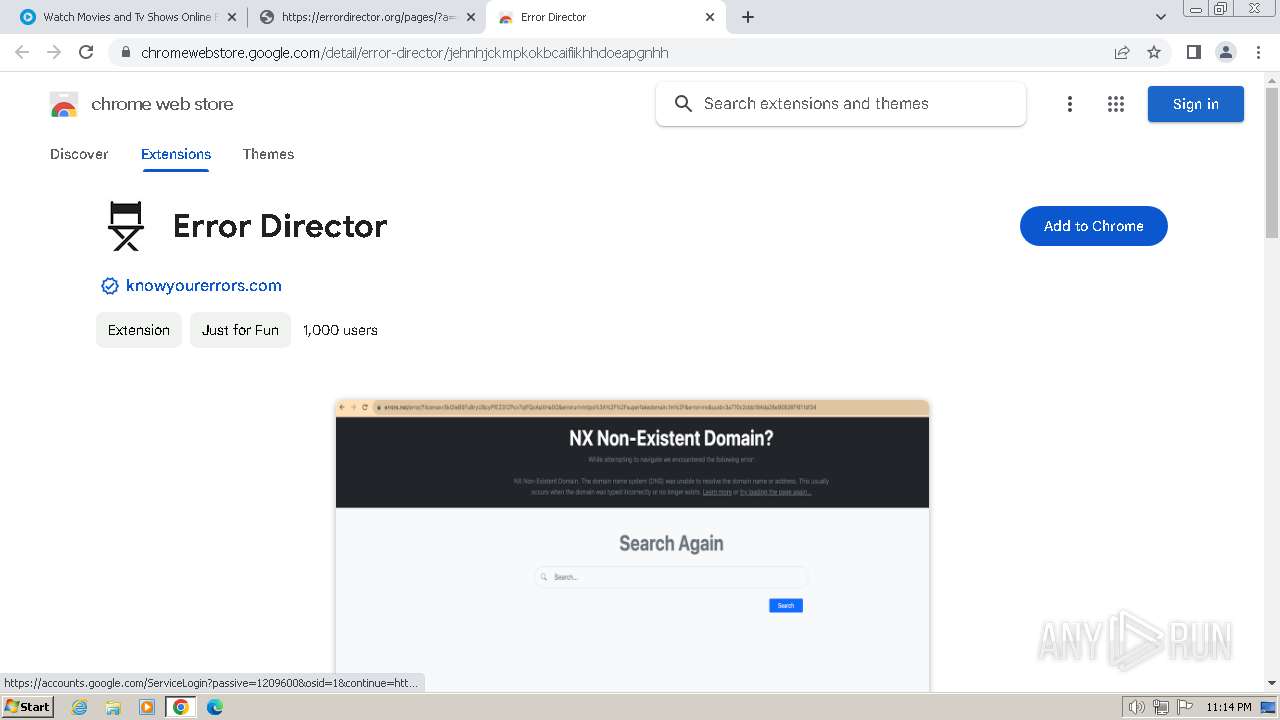The height and width of the screenshot is (720, 1280).
Task: Click the share page icon
Action: coord(1122,52)
